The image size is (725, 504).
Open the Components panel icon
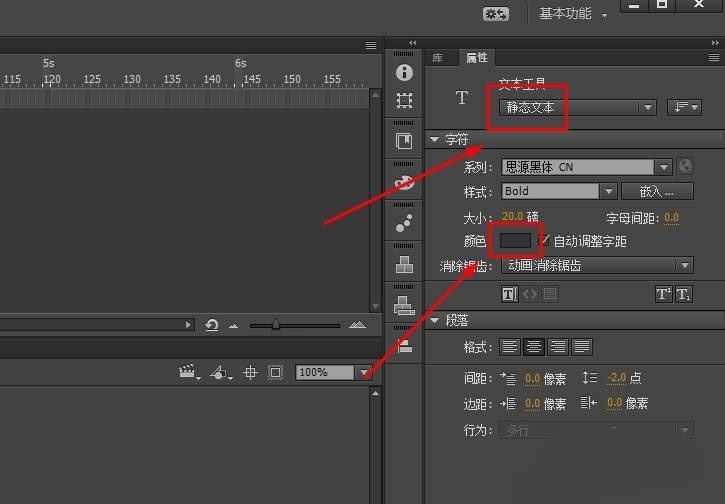click(404, 265)
